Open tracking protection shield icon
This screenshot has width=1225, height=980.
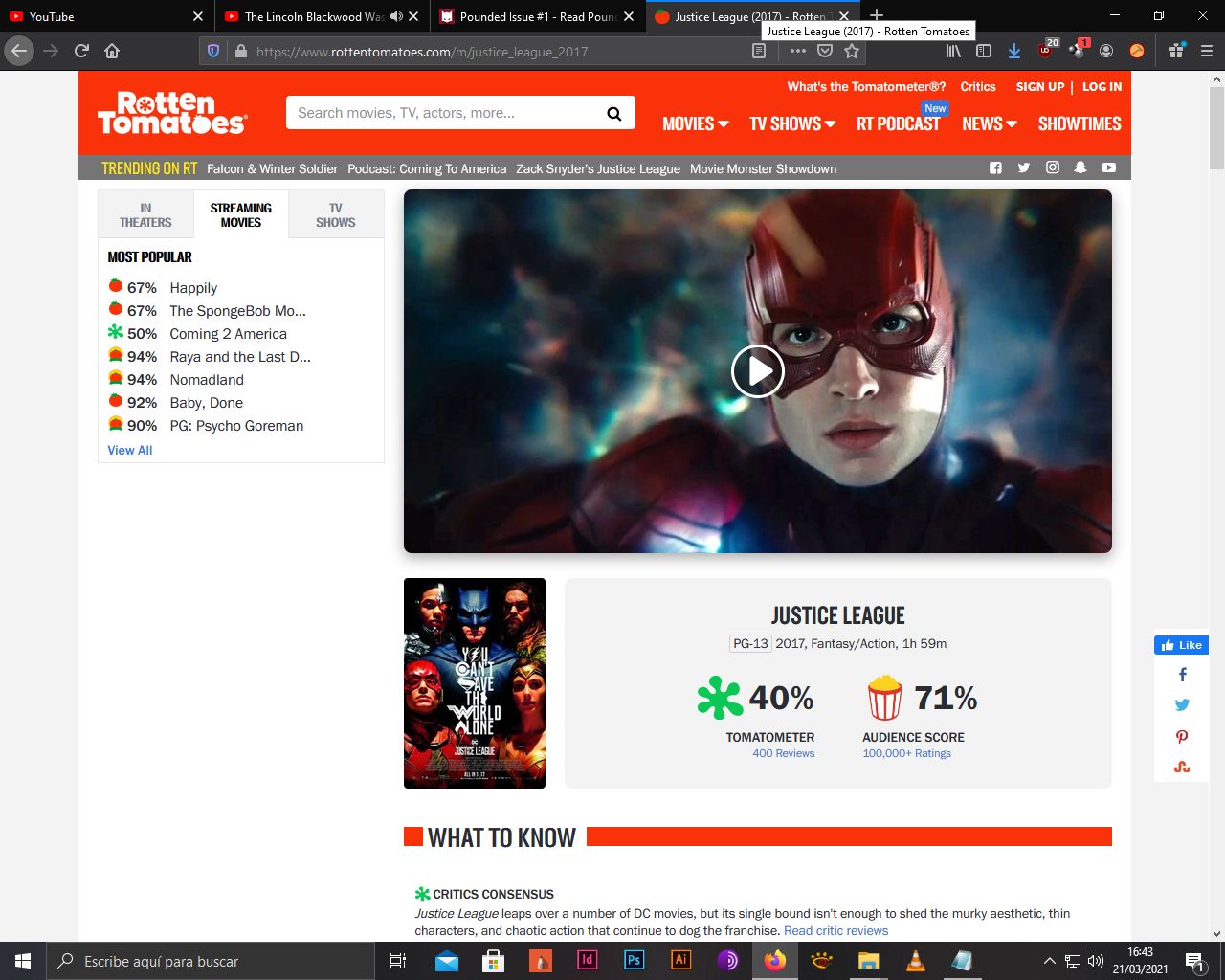(213, 51)
